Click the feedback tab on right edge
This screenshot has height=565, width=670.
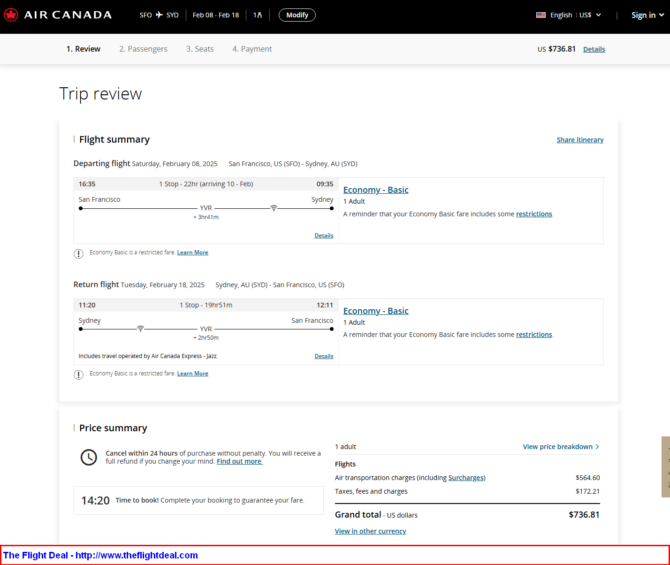(666, 467)
